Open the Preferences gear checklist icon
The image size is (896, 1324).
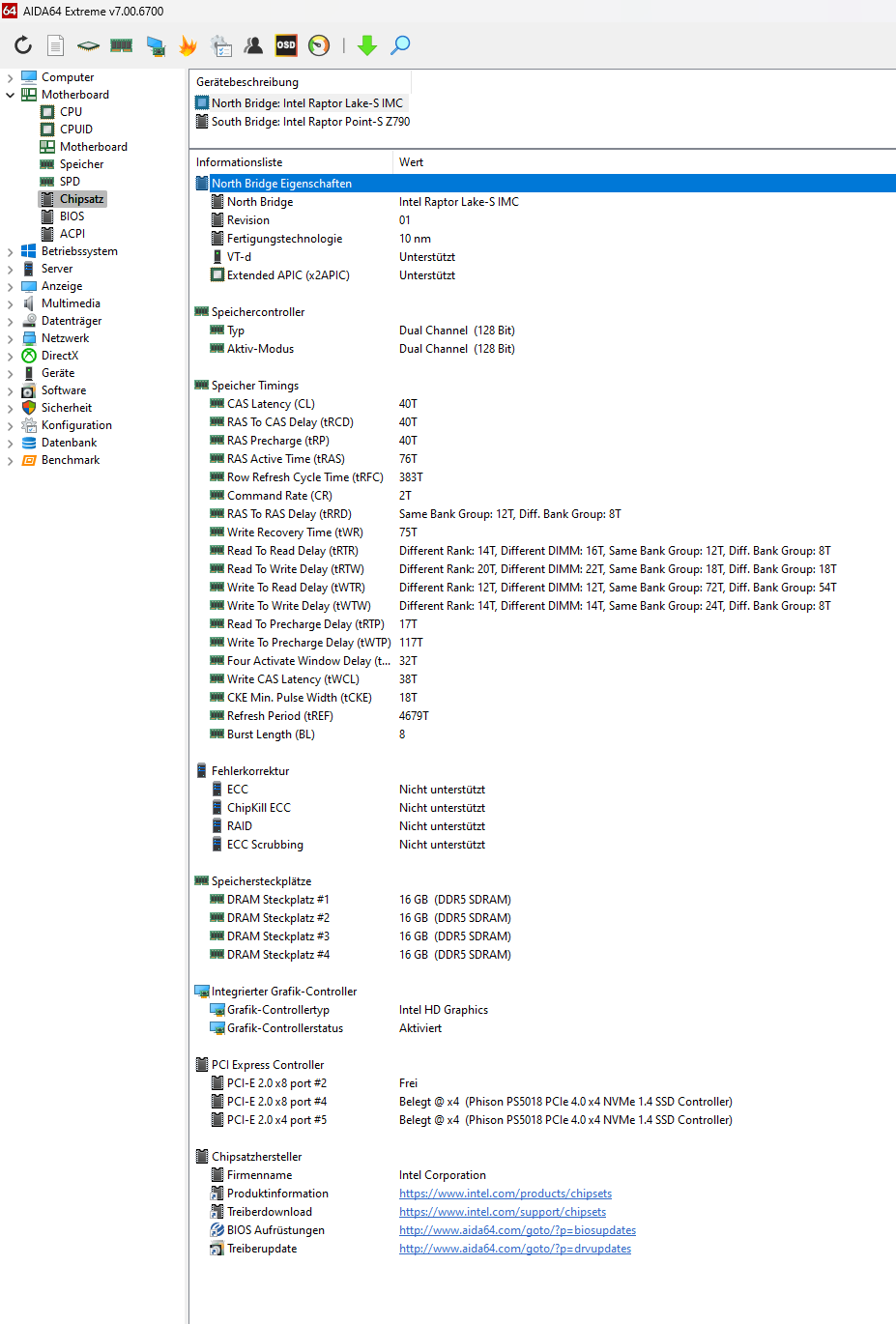[221, 45]
